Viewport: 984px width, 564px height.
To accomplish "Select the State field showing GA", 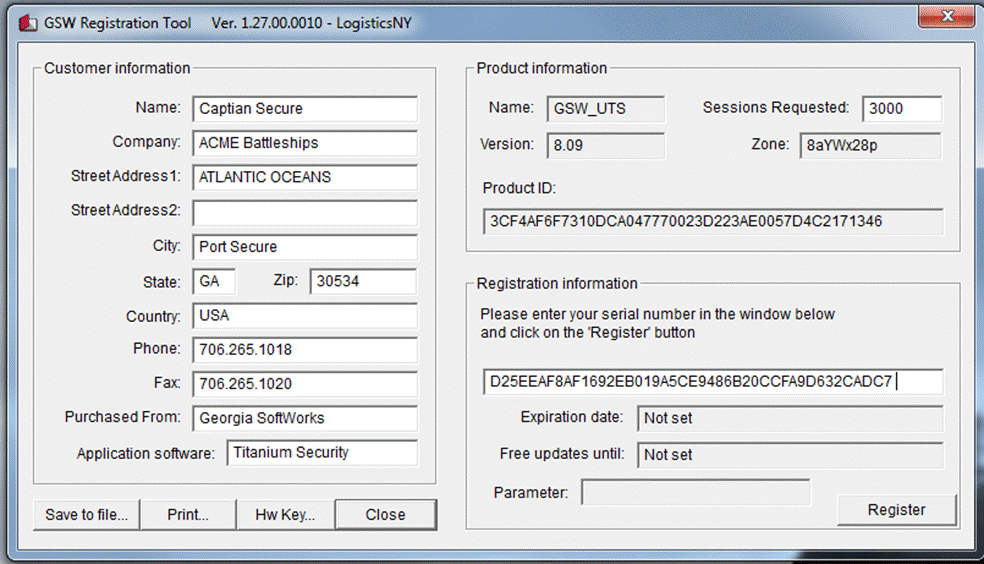I will pos(214,281).
